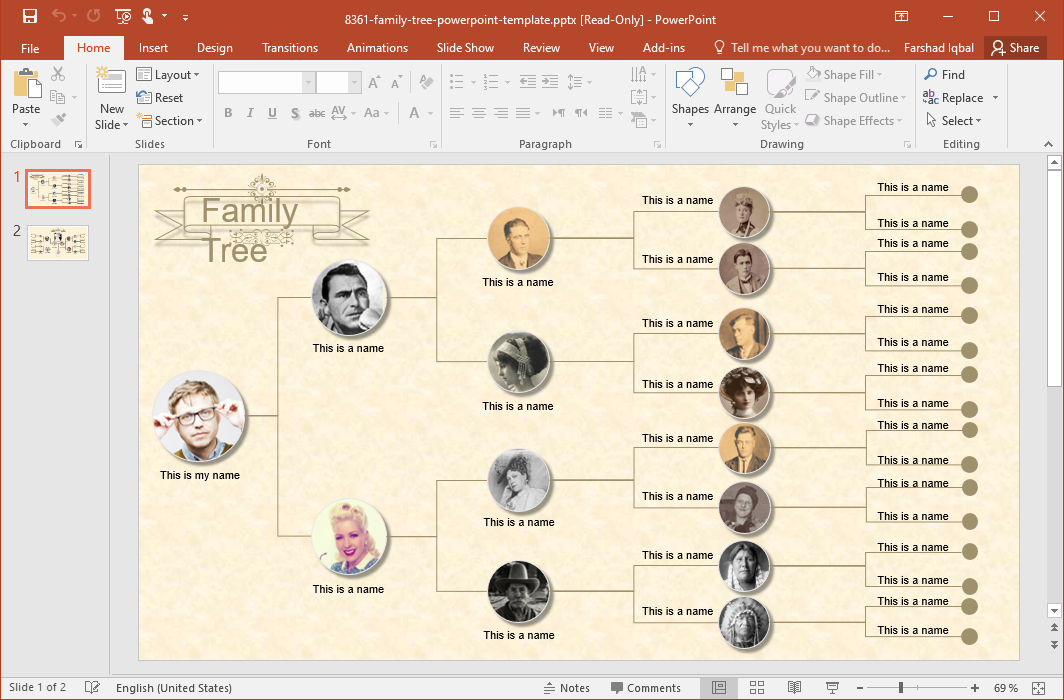Switch to Reading View
The width and height of the screenshot is (1064, 700).
pos(794,688)
